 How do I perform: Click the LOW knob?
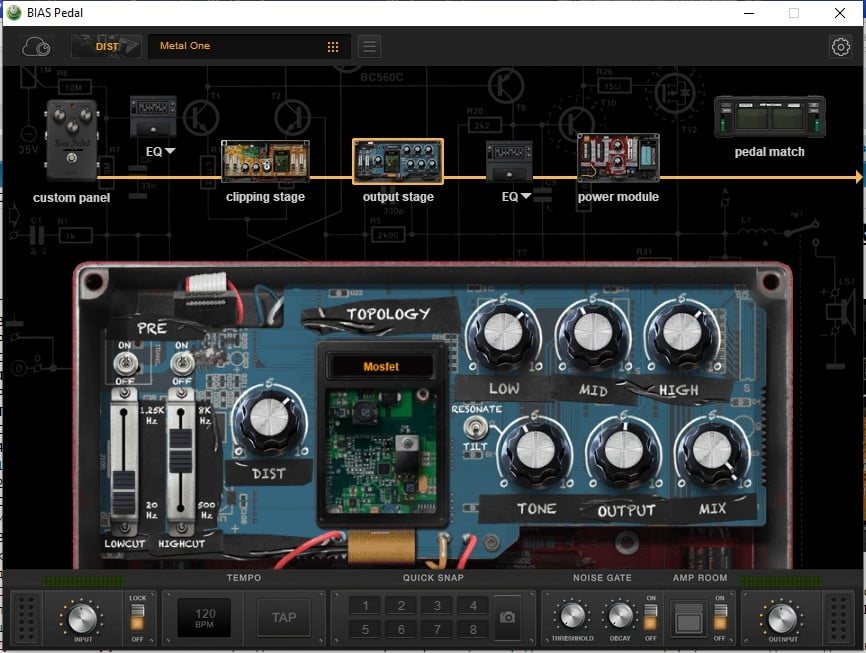tap(503, 335)
